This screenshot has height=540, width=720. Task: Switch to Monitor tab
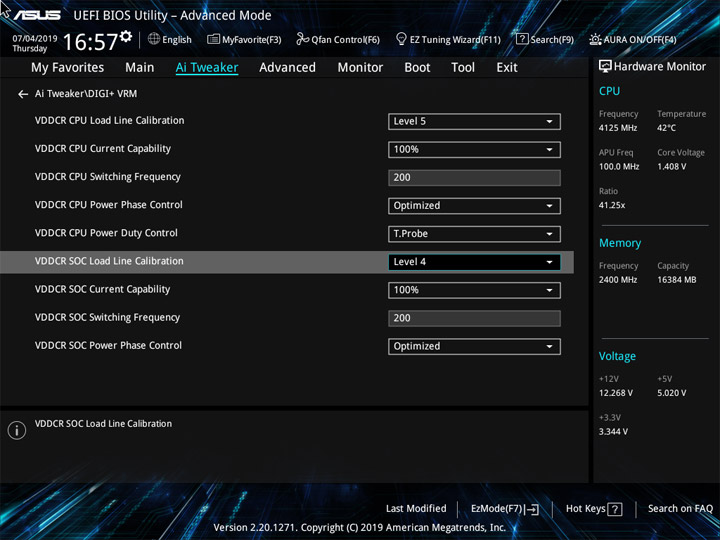tap(360, 68)
